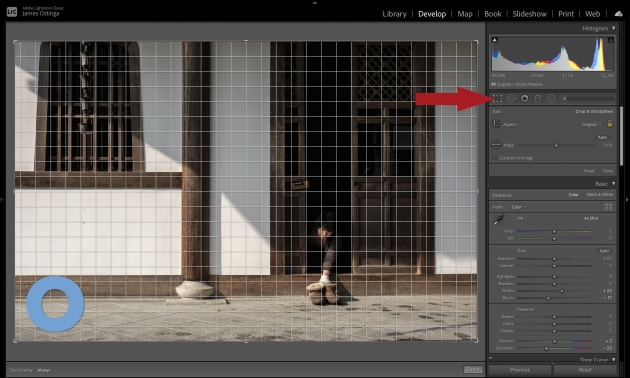The image size is (630, 378).
Task: Click the Crop Frame aspect tool
Action: [496, 124]
